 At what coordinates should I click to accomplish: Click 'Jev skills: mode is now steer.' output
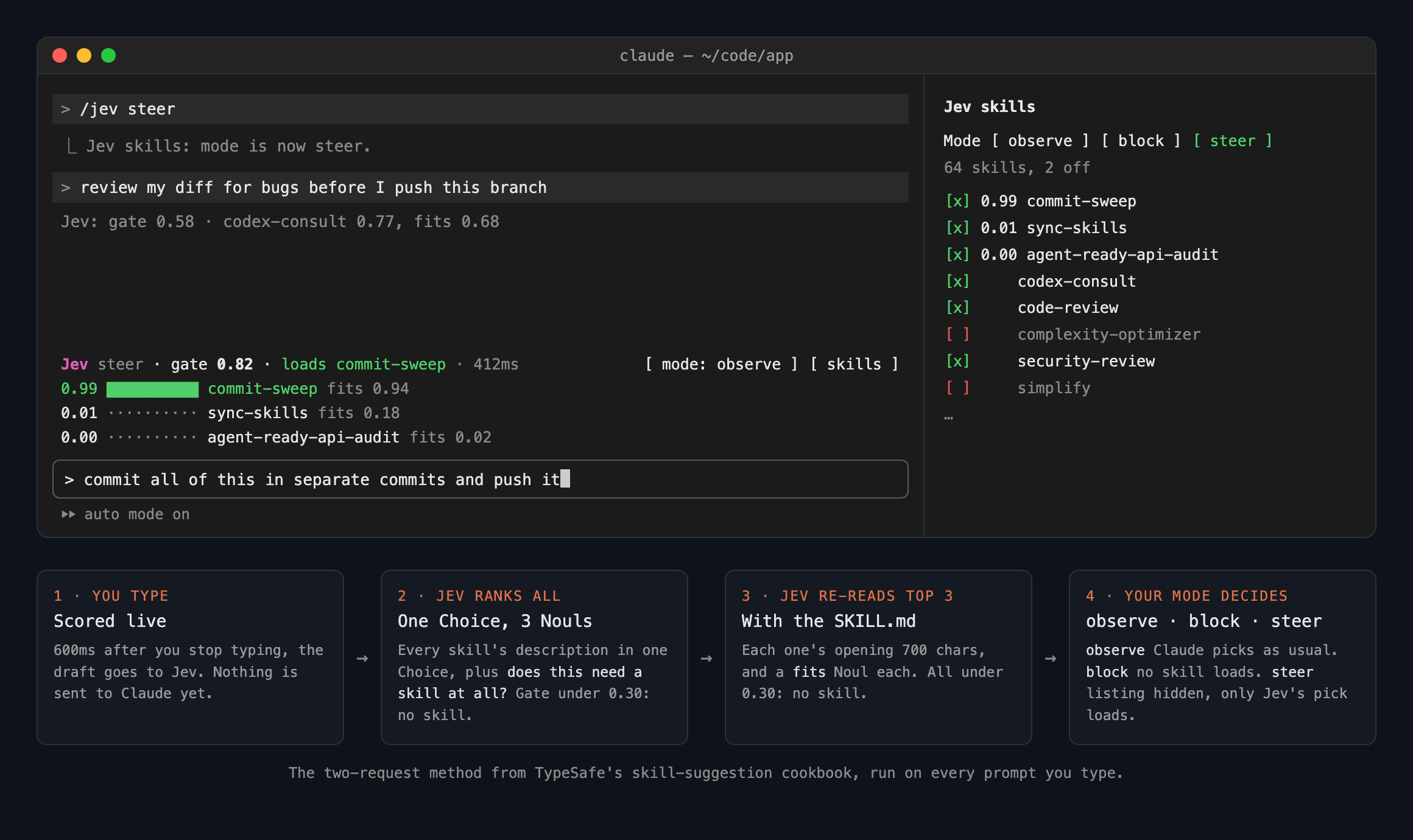coord(228,147)
